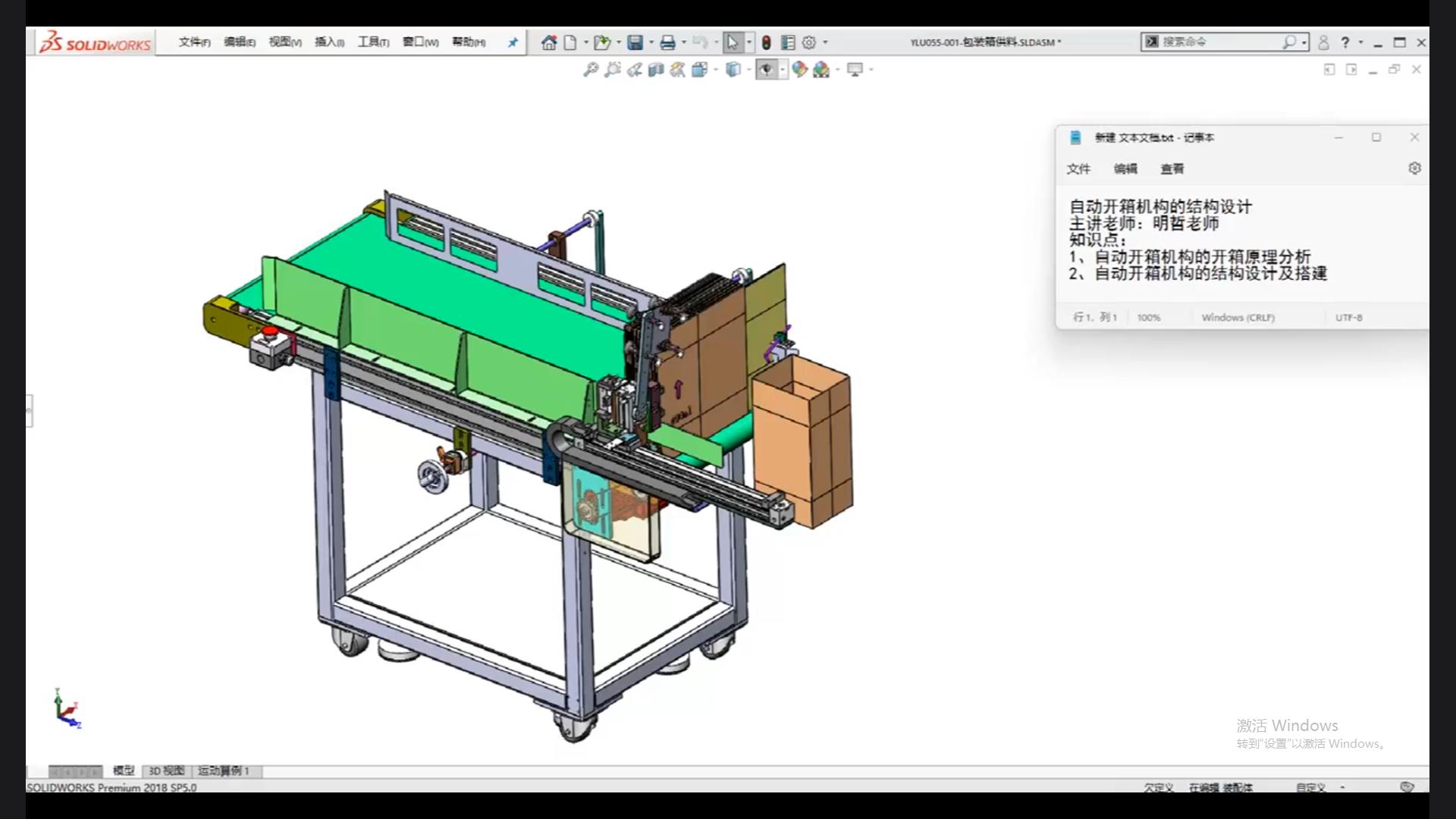The width and height of the screenshot is (1456, 819).
Task: Click the 100% zoom level in Notepad
Action: (x=1149, y=318)
